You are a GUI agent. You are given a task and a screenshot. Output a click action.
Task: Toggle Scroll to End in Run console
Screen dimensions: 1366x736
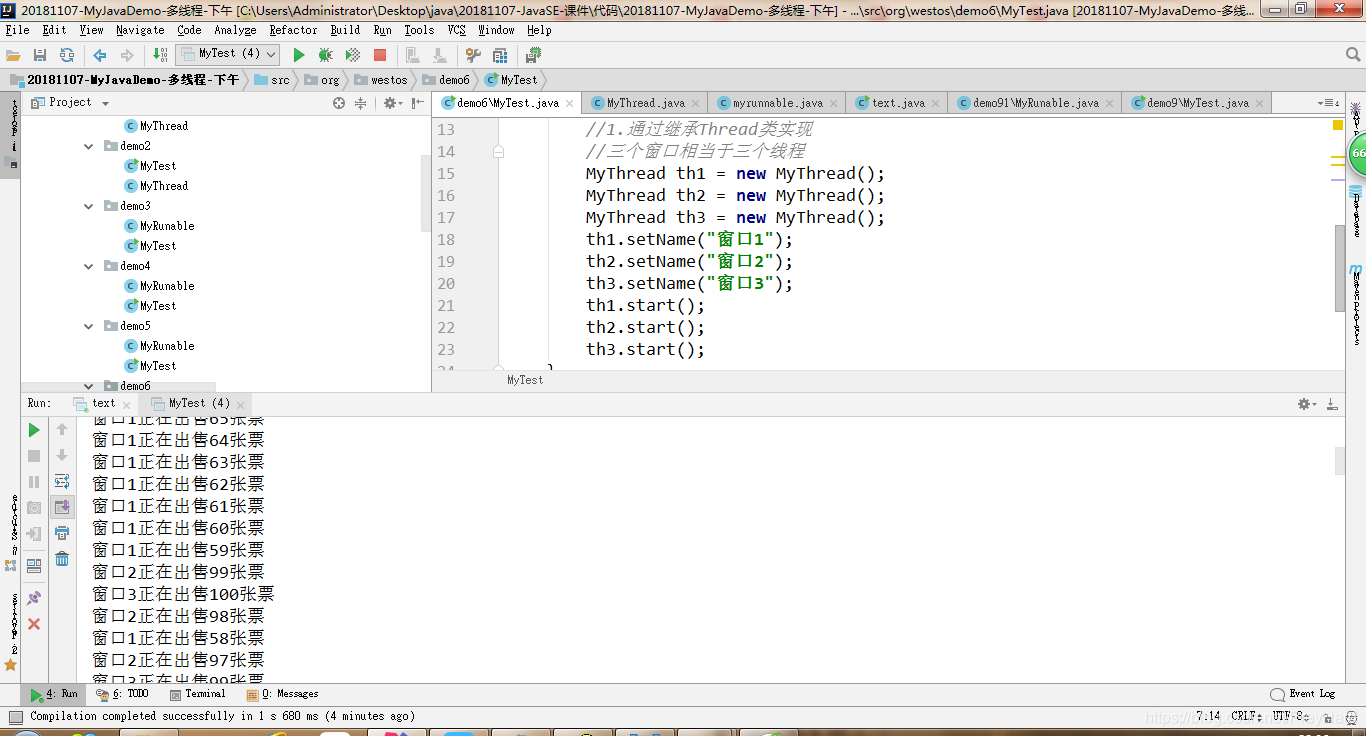point(62,507)
